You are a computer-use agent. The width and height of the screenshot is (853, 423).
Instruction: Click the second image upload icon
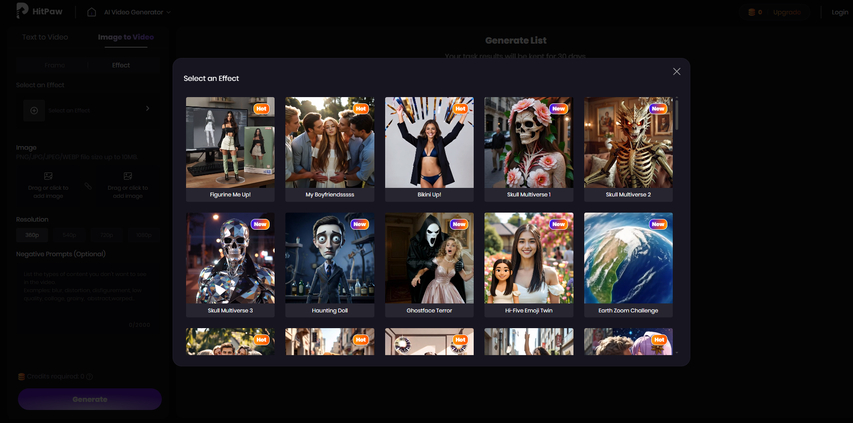tap(127, 176)
